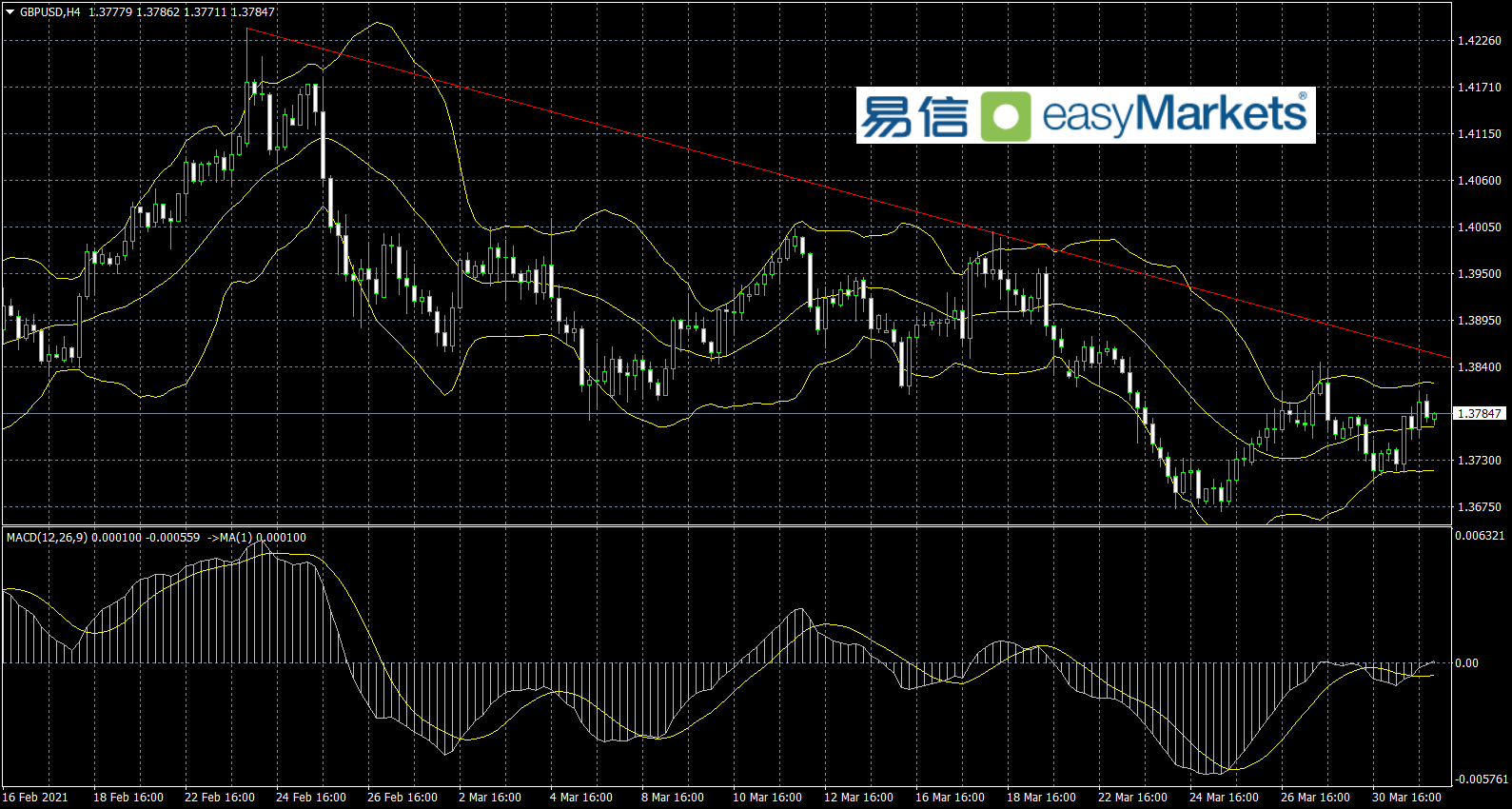This screenshot has height=809, width=1512.
Task: Click the 30 Mar 16:00 time label
Action: click(1406, 798)
